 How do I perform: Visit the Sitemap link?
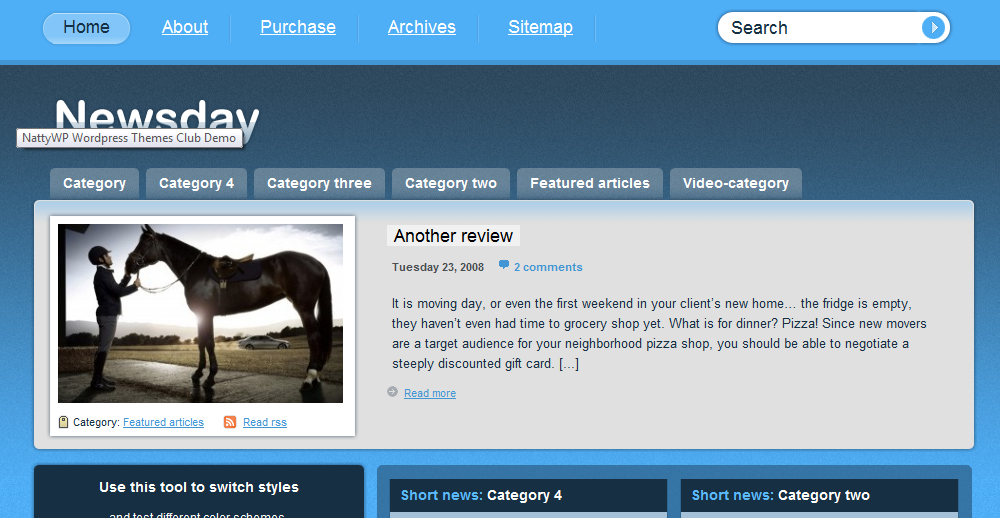click(540, 27)
